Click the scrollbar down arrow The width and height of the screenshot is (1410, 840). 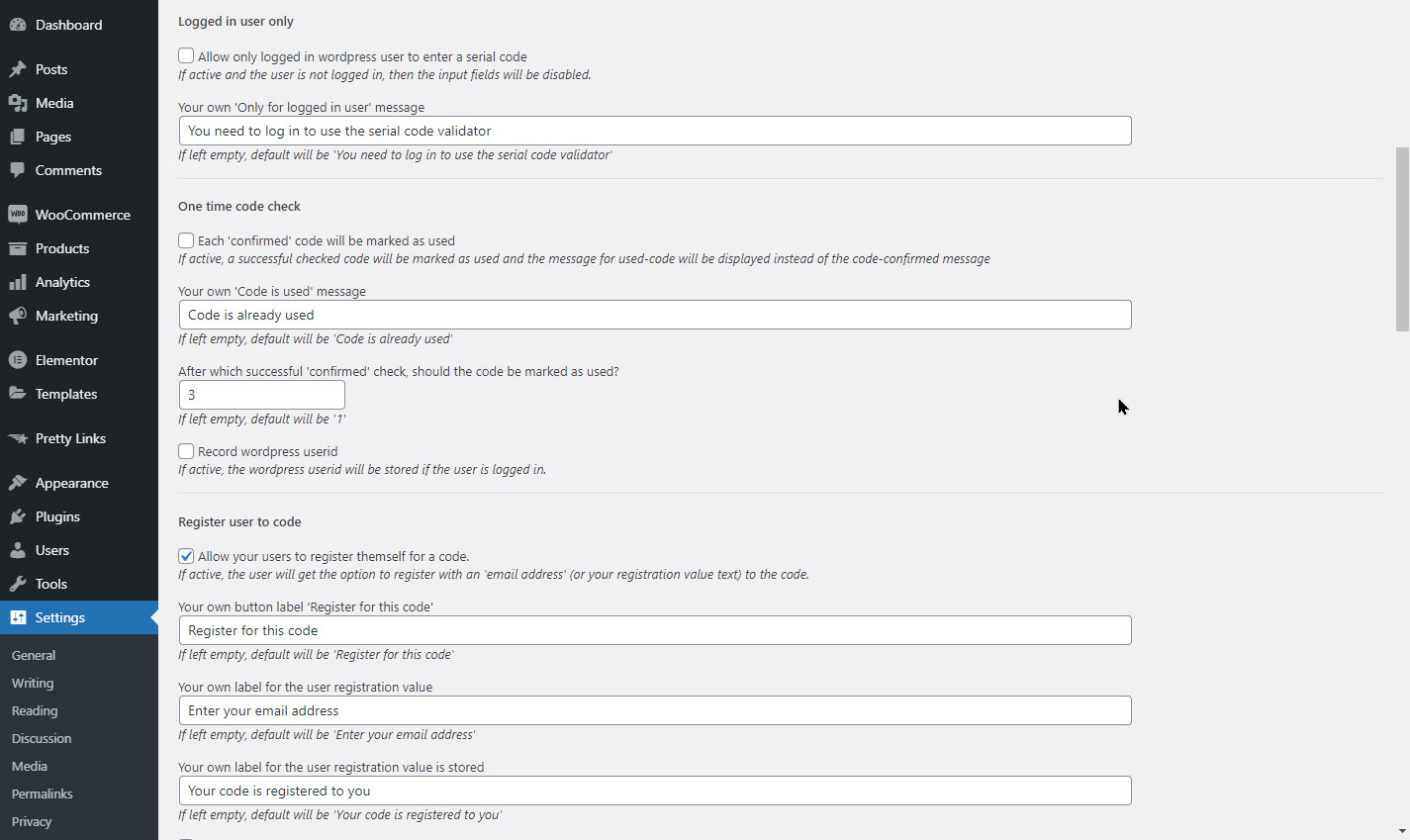pos(1402,832)
